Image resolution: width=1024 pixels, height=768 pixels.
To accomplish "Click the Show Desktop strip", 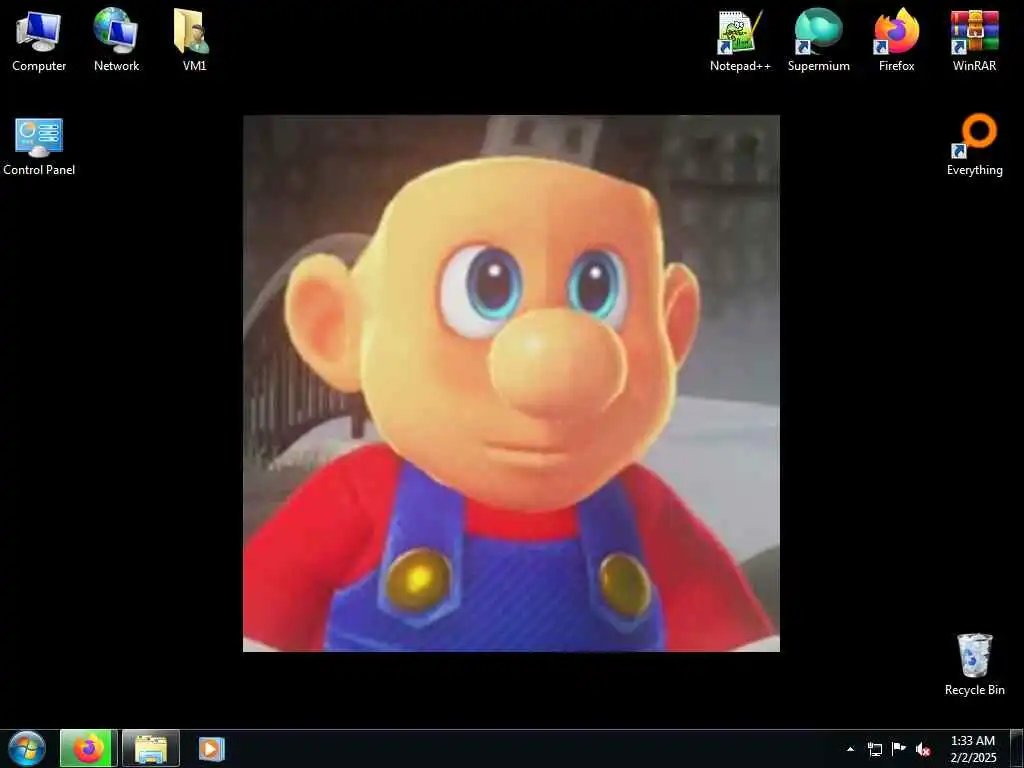I will [1017, 748].
